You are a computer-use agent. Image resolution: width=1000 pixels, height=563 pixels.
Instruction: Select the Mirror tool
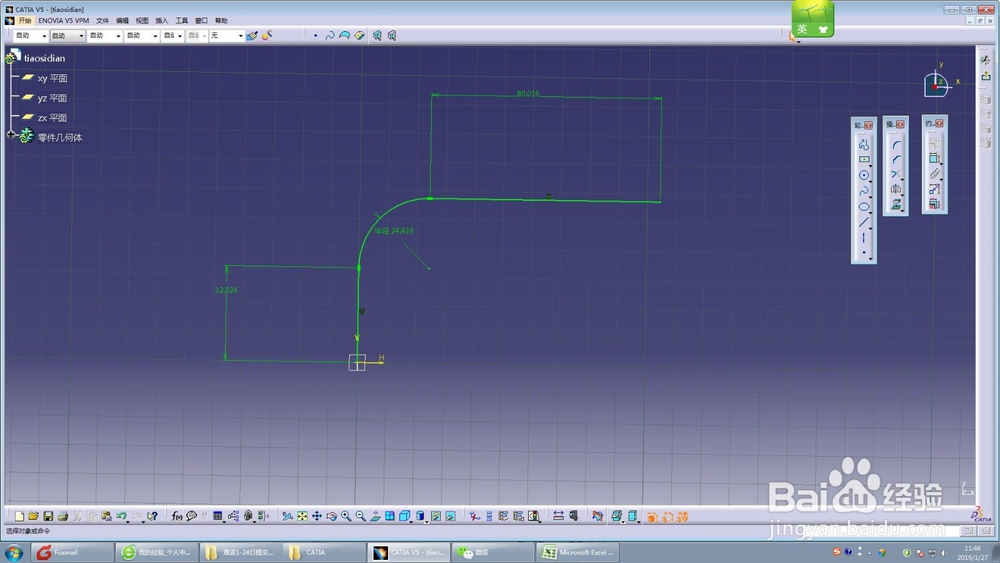895,189
